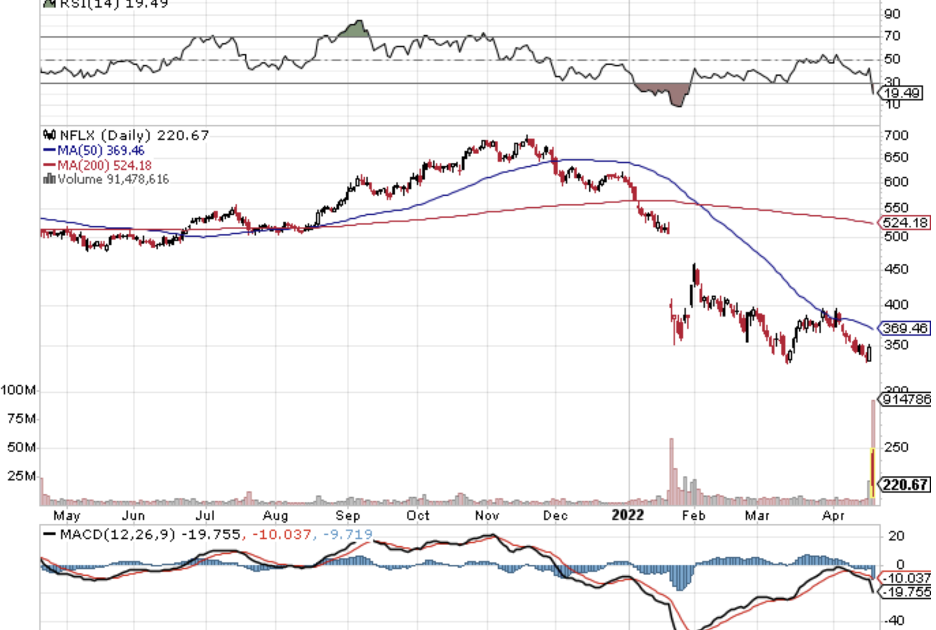Click the NFLX candlestick legend icon
This screenshot has width=936, height=630.
46,135
